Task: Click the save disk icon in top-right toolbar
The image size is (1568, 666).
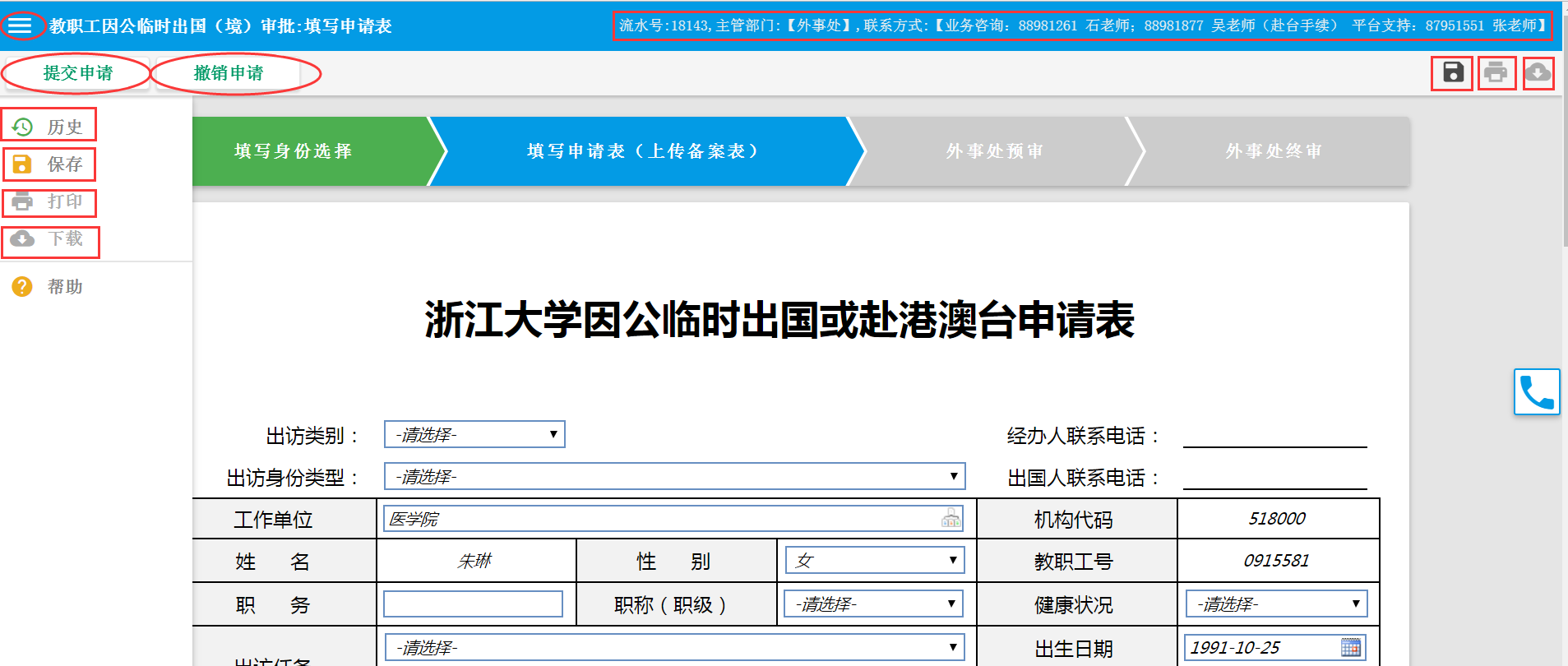Action: (x=1452, y=73)
